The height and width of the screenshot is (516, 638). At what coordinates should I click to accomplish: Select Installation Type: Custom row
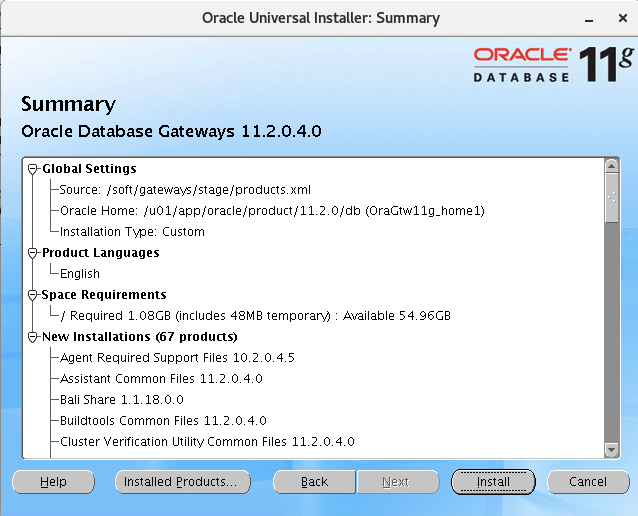(x=132, y=232)
